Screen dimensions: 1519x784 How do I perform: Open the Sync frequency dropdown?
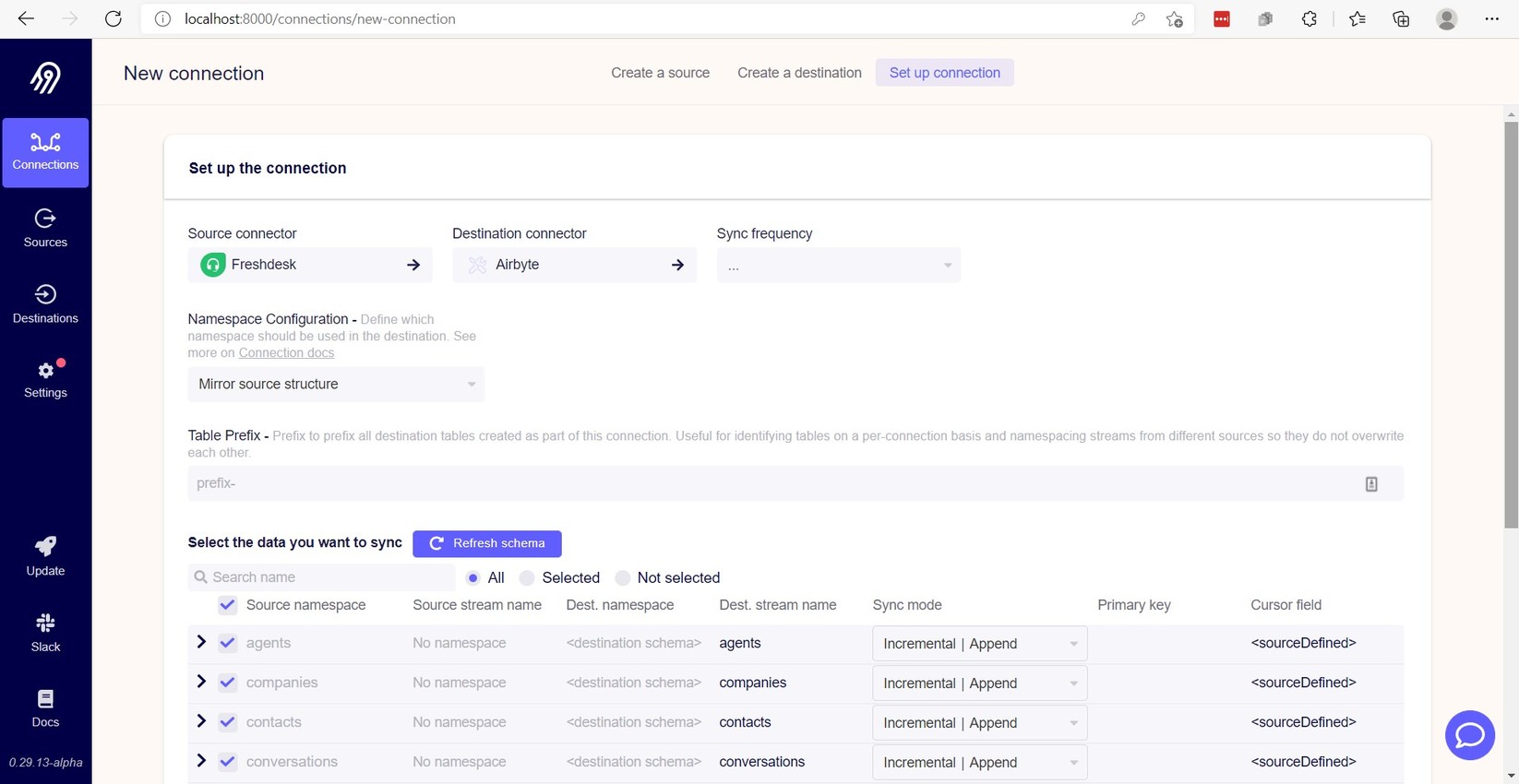click(839, 265)
